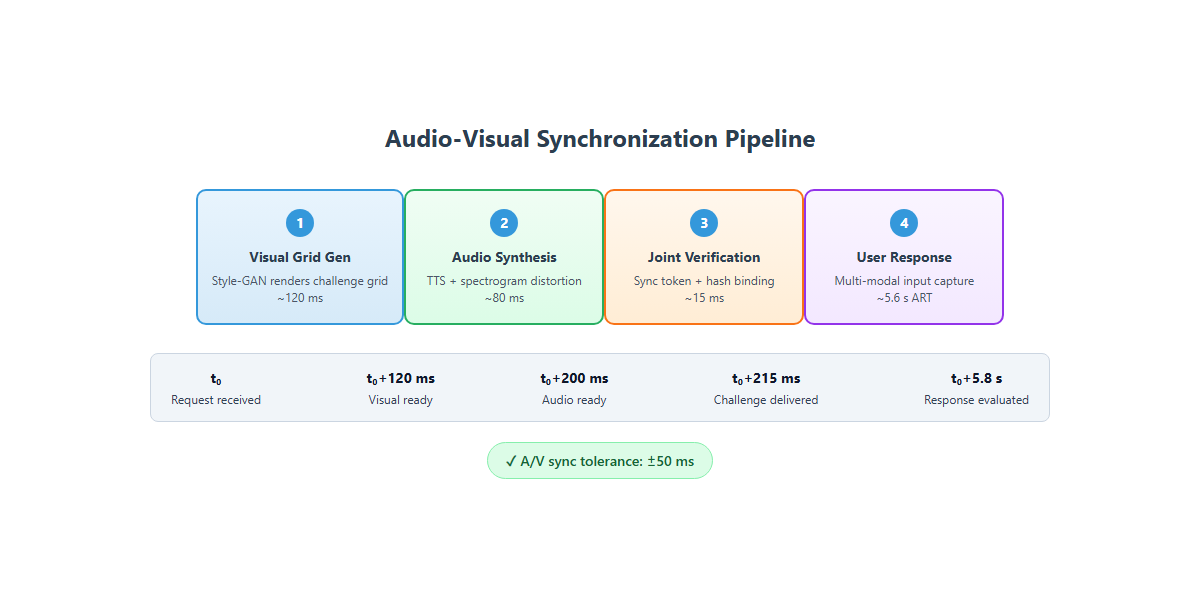Click the step 2 number badge
Viewport: 1200px width, 600px height.
click(x=504, y=223)
